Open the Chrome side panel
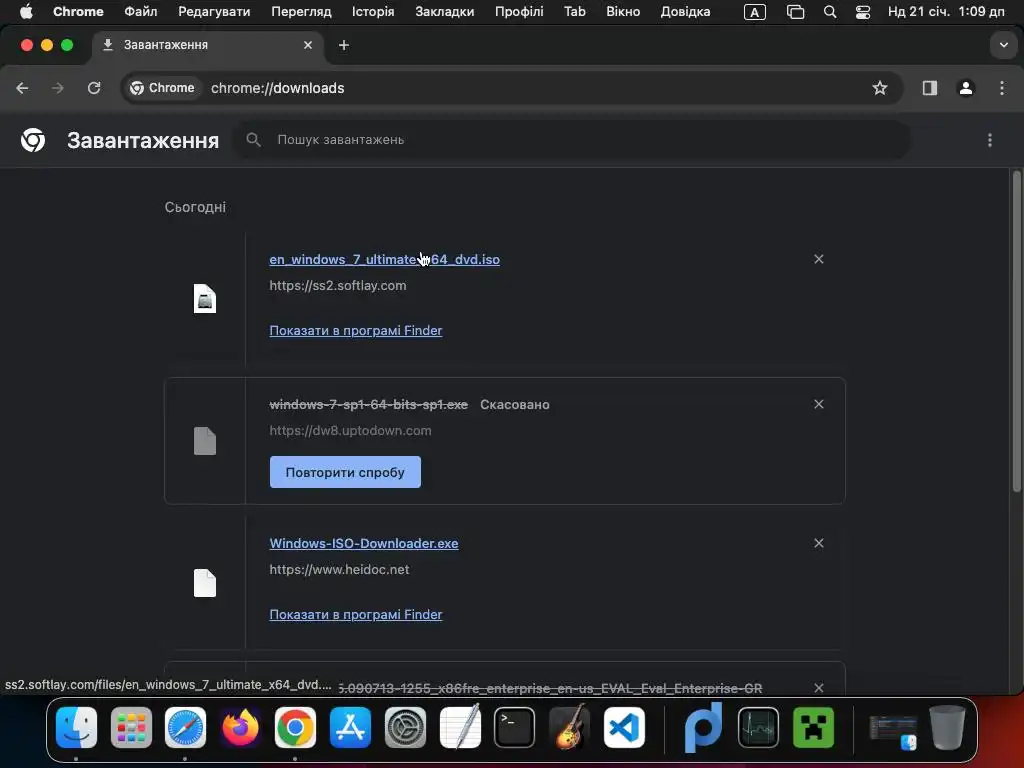1024x768 pixels. point(930,88)
